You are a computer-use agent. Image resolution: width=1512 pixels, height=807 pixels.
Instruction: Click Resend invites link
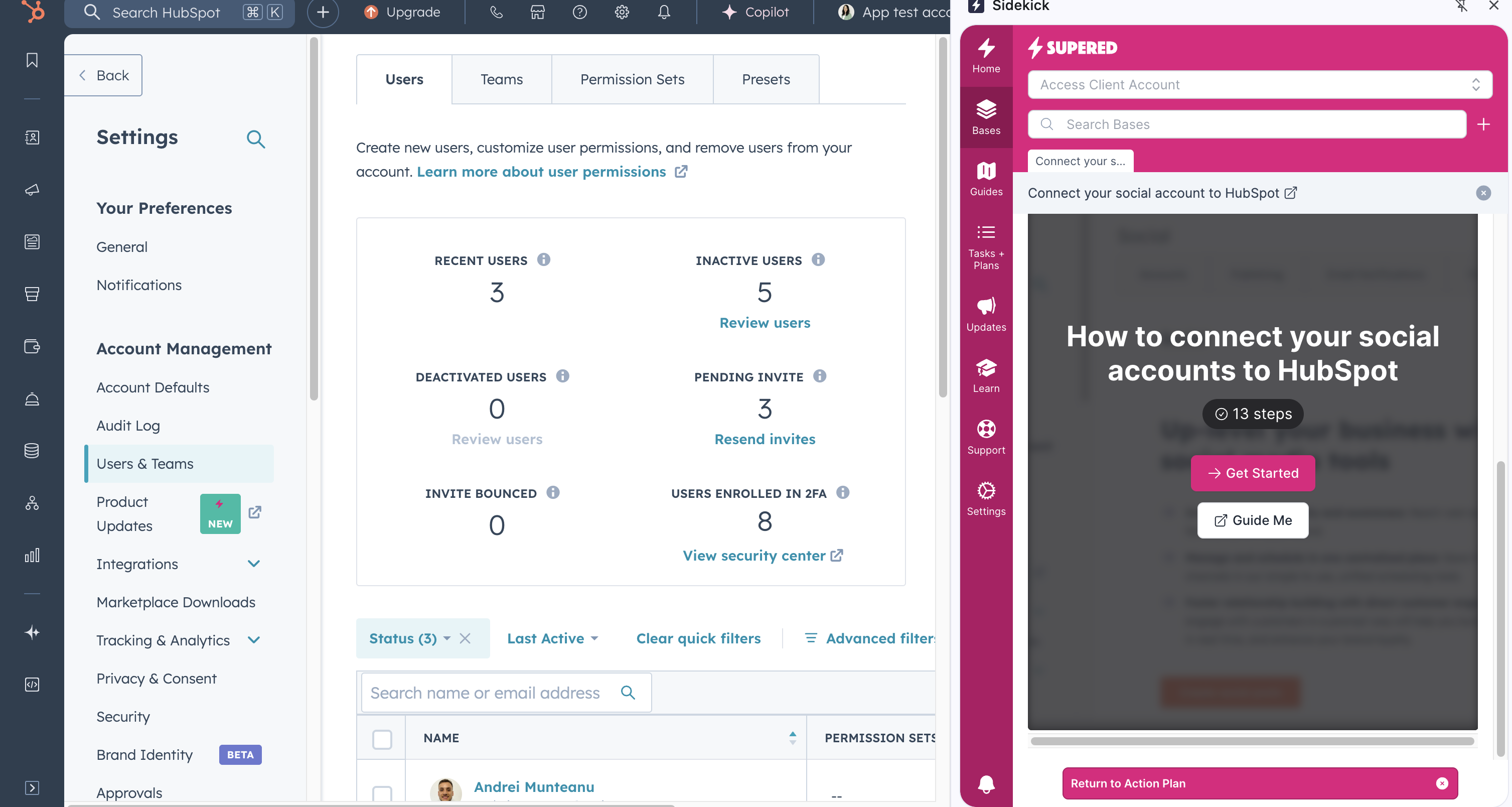764,439
